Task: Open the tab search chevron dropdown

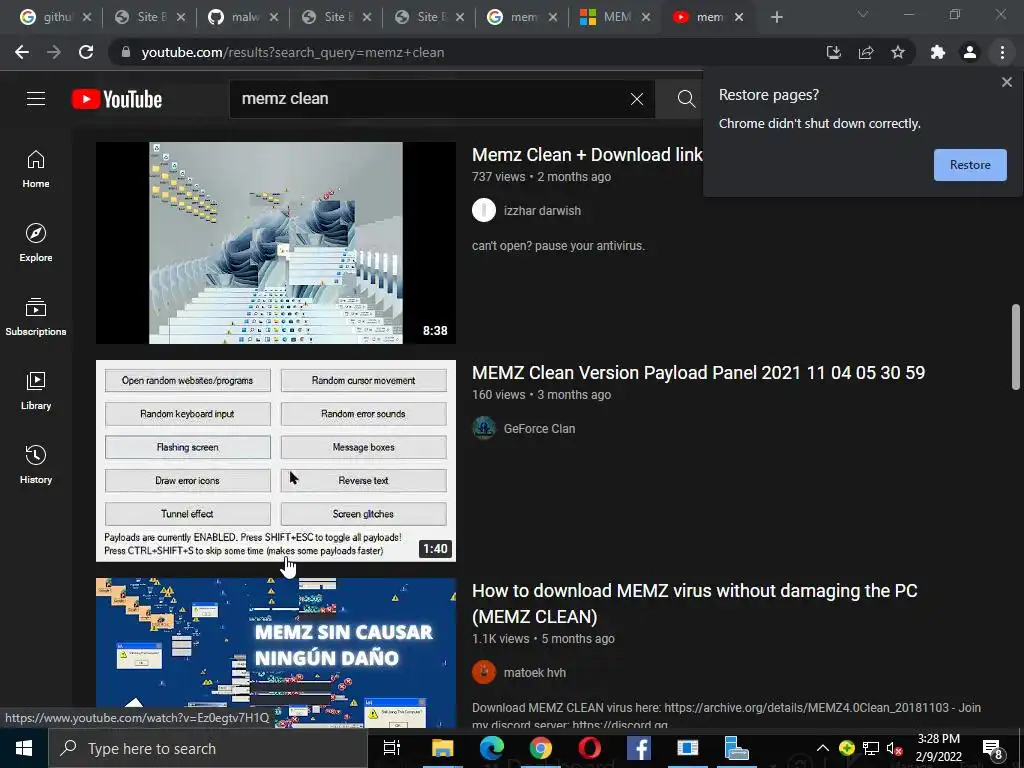Action: click(x=863, y=14)
